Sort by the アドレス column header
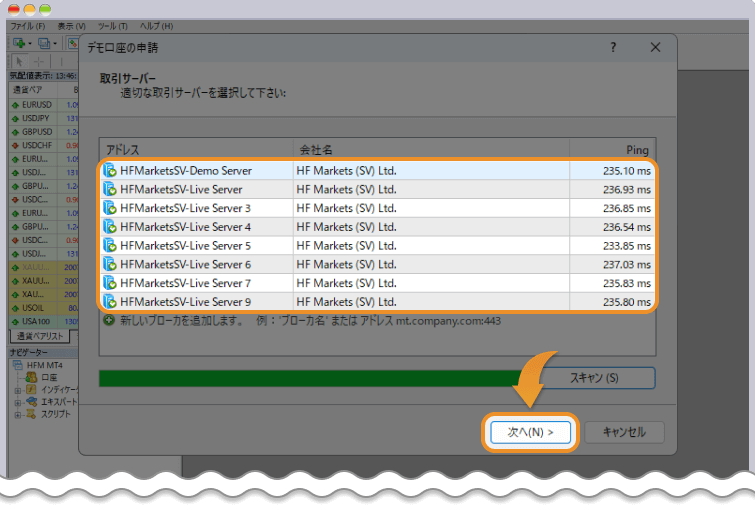 coord(196,150)
